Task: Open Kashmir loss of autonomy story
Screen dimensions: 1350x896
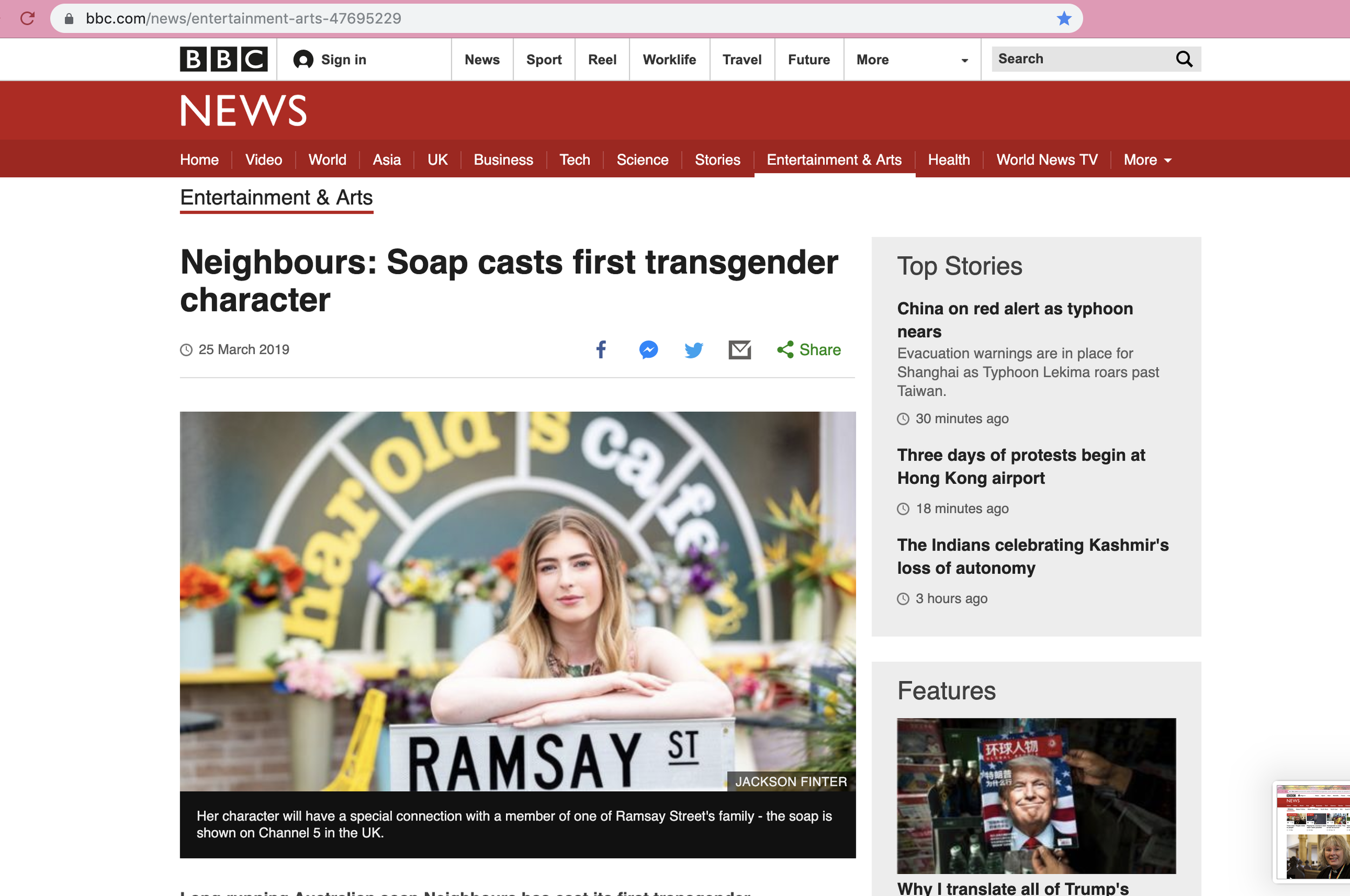Action: click(x=1032, y=556)
